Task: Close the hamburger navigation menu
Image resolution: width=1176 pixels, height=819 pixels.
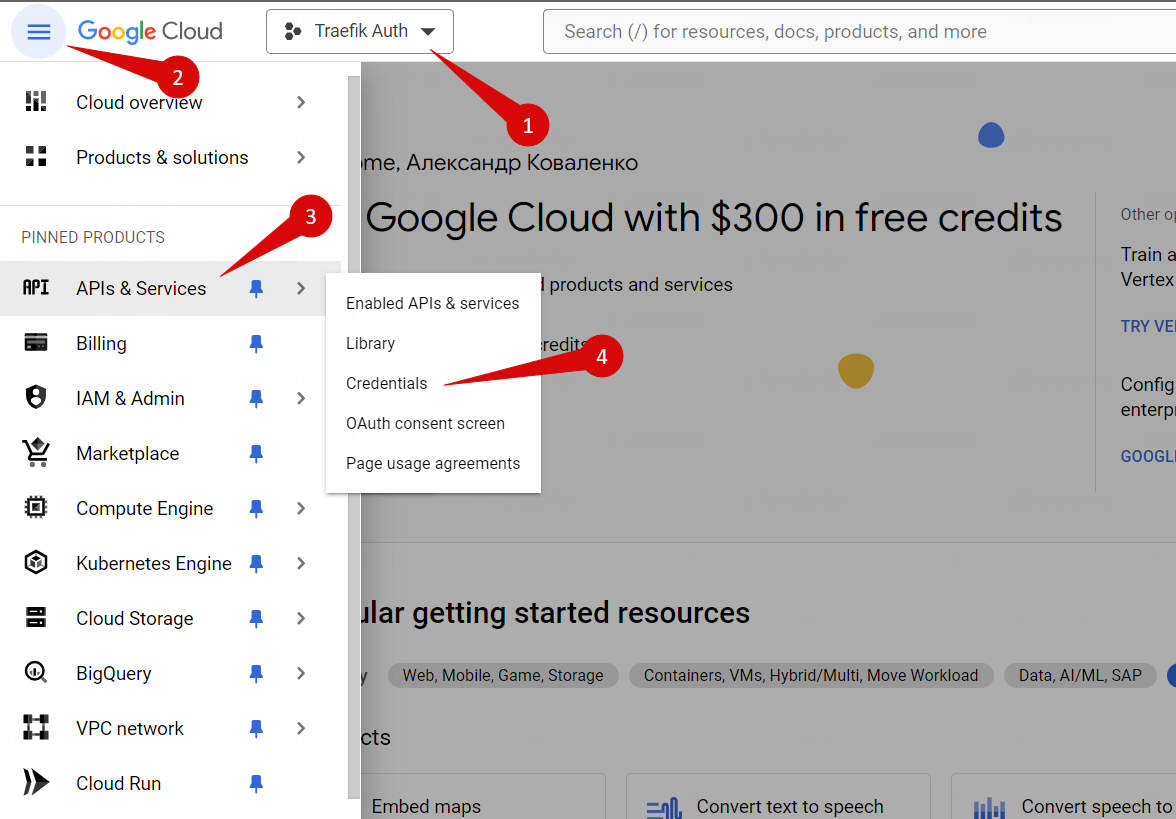Action: (38, 32)
